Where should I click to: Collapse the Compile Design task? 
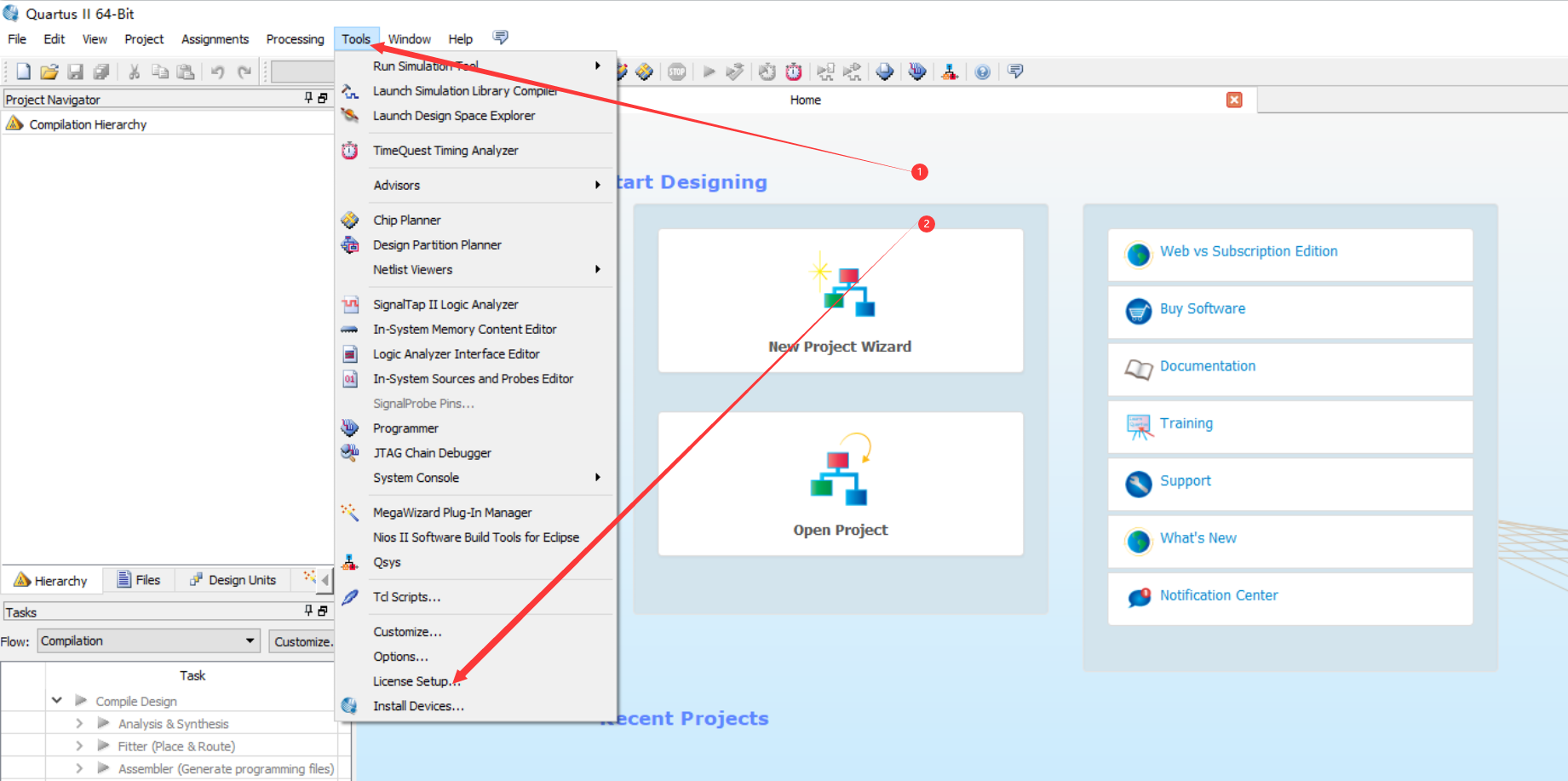coord(57,700)
